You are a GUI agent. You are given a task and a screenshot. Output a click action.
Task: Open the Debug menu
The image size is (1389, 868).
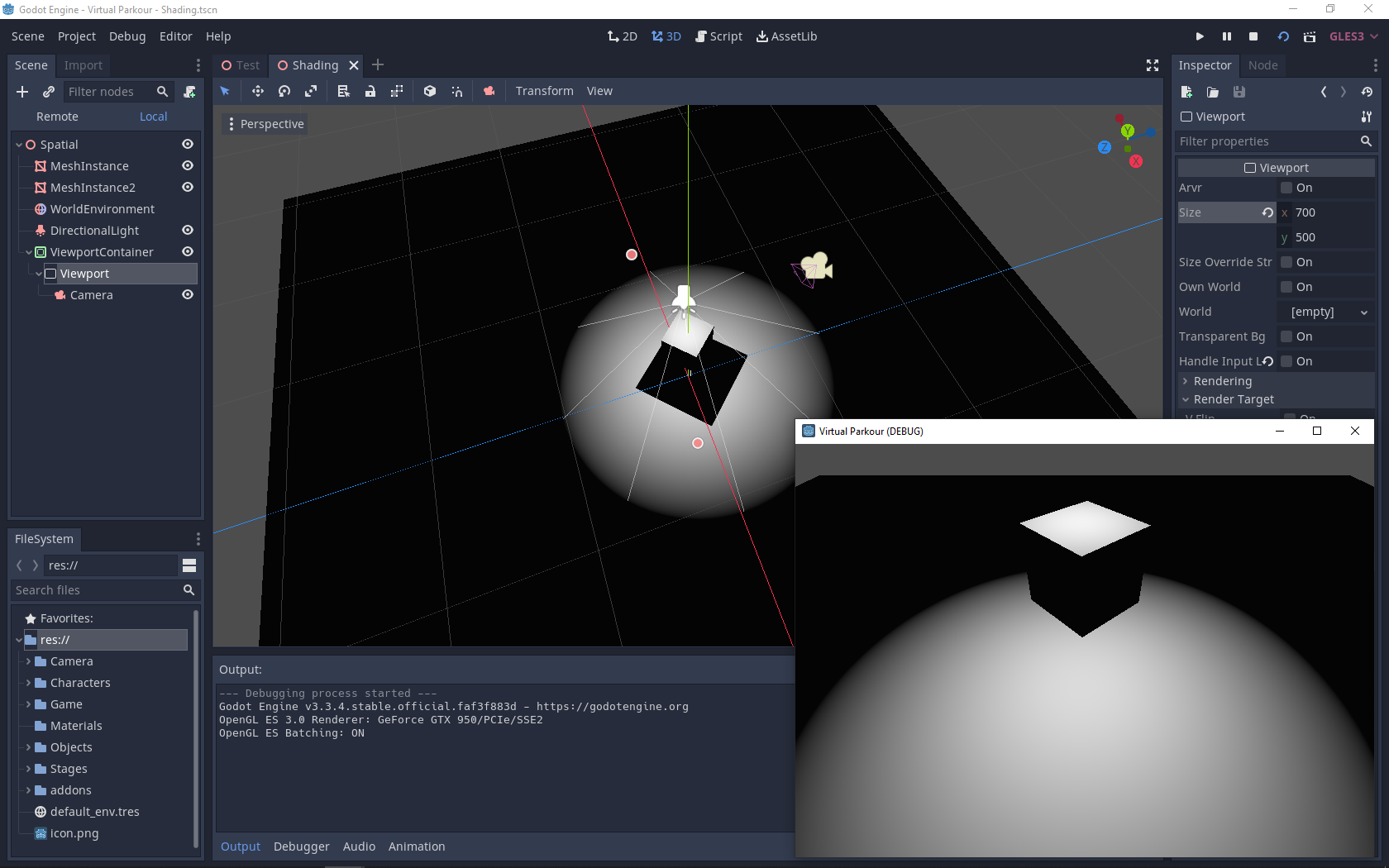coord(127,36)
